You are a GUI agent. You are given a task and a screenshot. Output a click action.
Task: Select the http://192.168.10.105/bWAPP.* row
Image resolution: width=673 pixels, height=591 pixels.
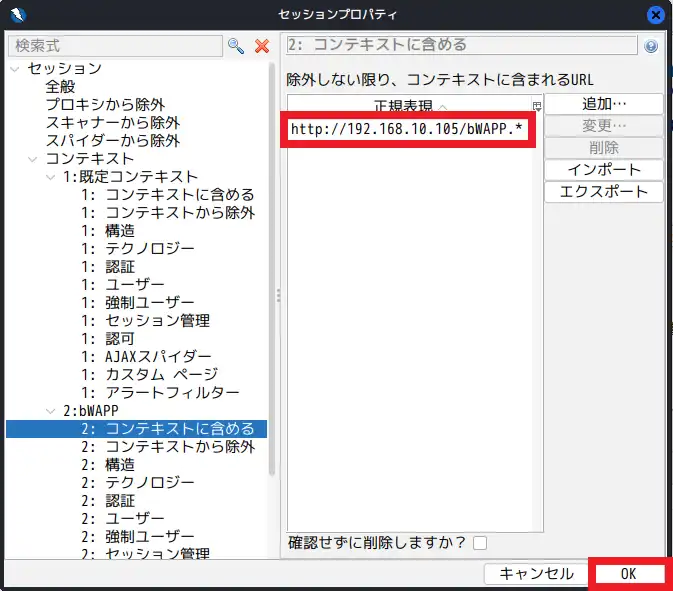pyautogui.click(x=406, y=129)
